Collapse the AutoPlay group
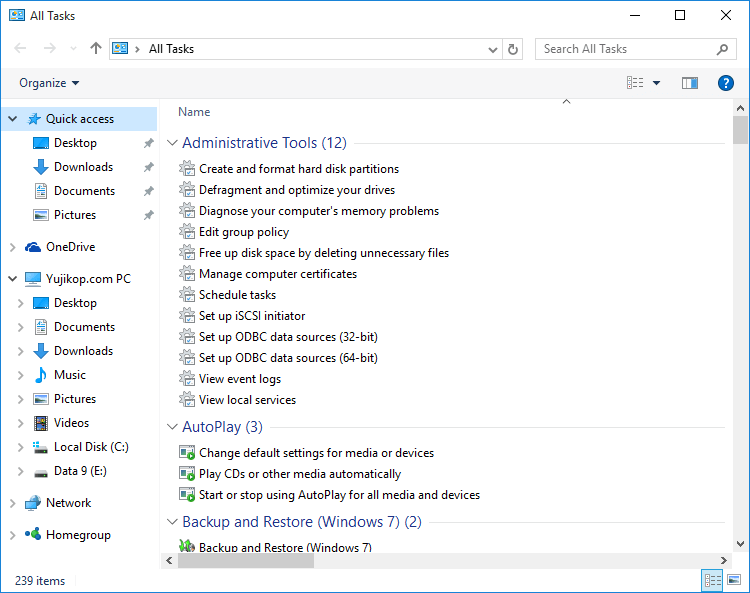 coord(172,427)
